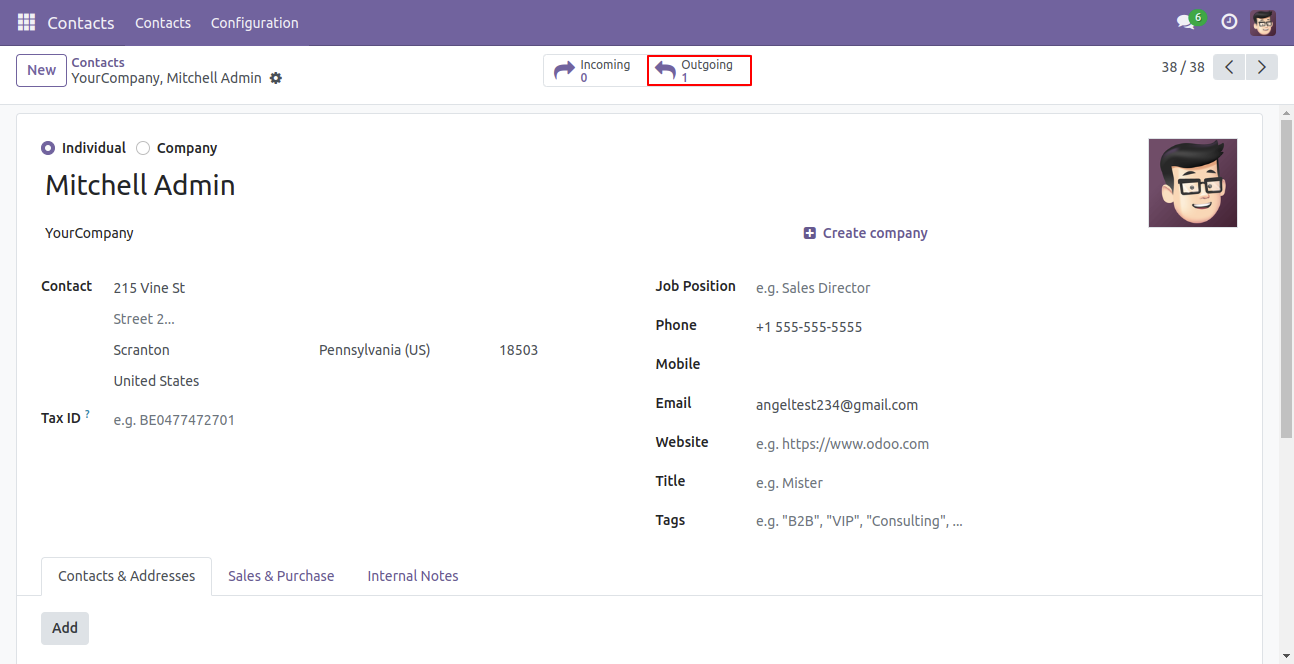Switch to Sales & Purchase tab
The width and height of the screenshot is (1294, 664).
(281, 576)
